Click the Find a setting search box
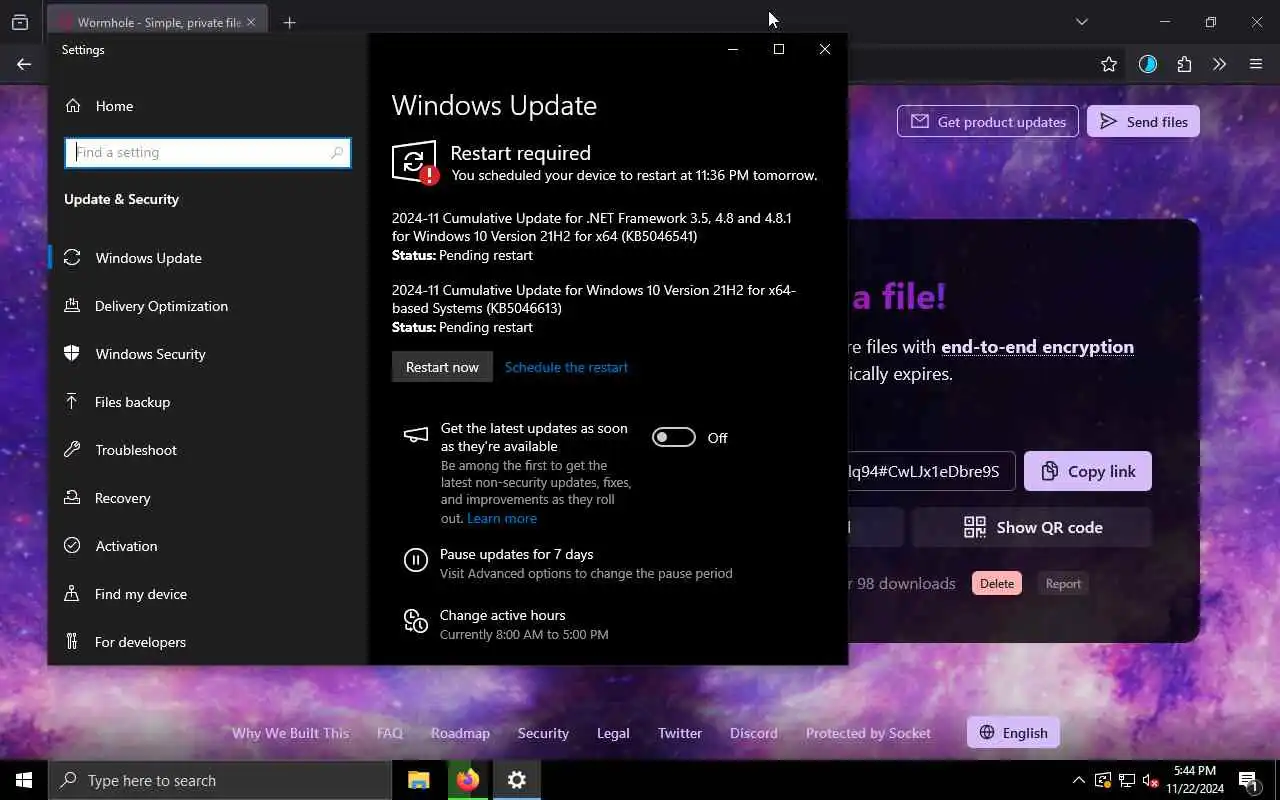This screenshot has width=1280, height=800. pos(208,153)
